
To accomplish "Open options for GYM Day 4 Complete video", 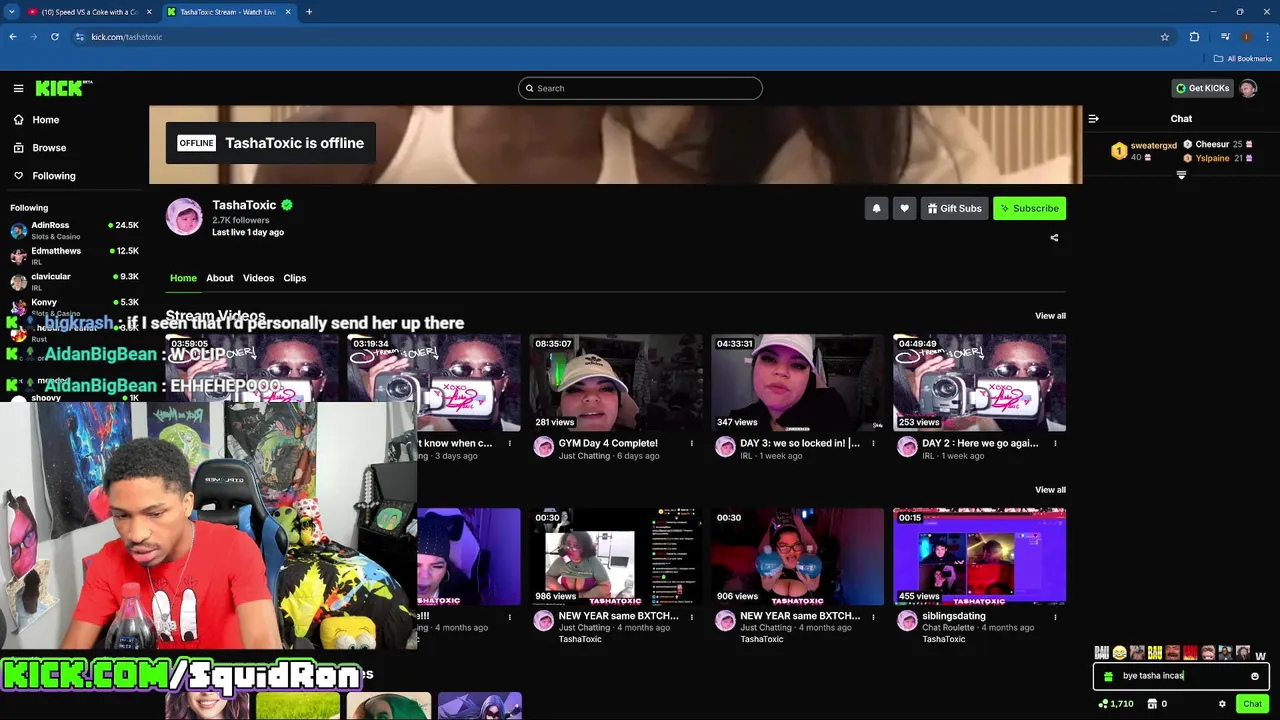I will [691, 443].
